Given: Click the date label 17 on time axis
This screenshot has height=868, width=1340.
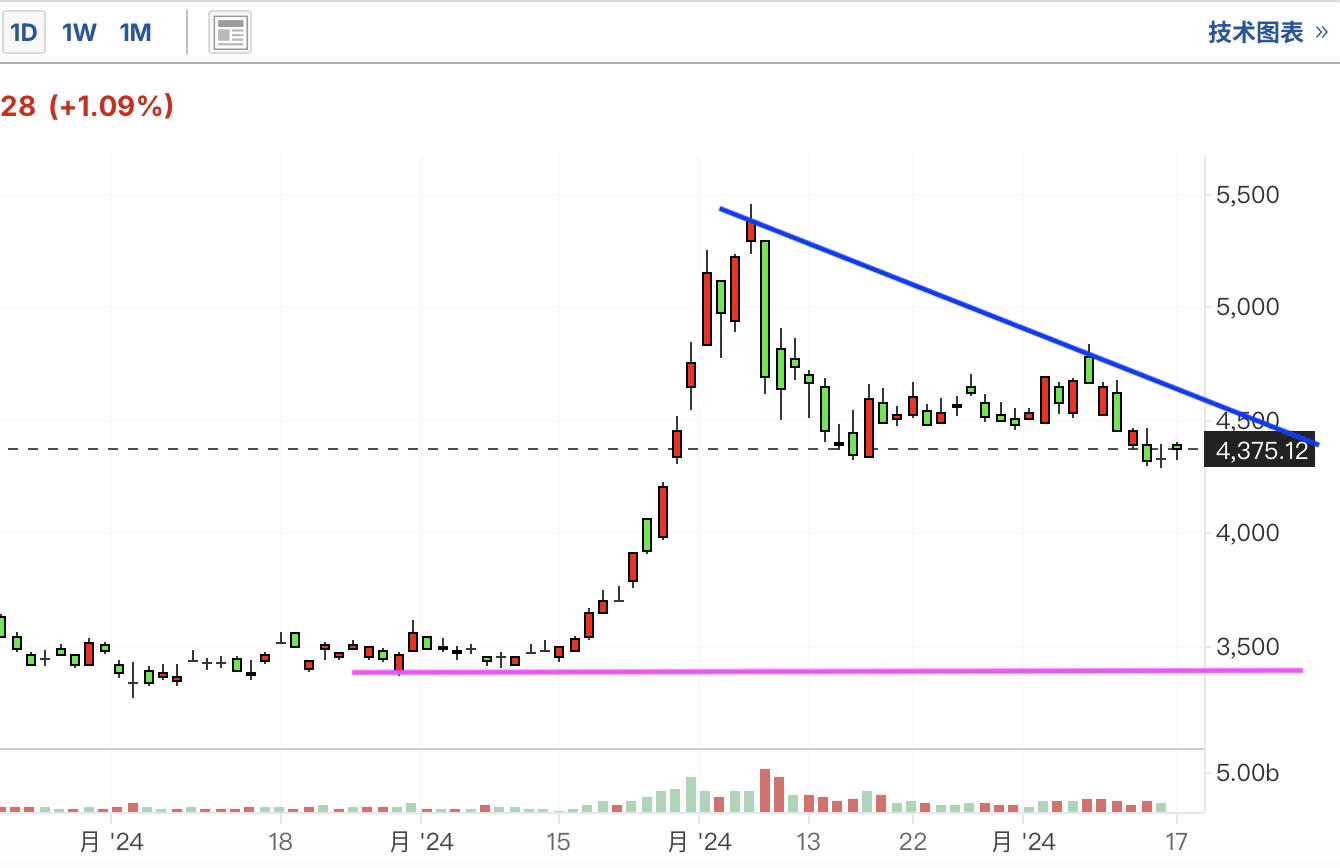Looking at the screenshot, I should coord(1177,842).
